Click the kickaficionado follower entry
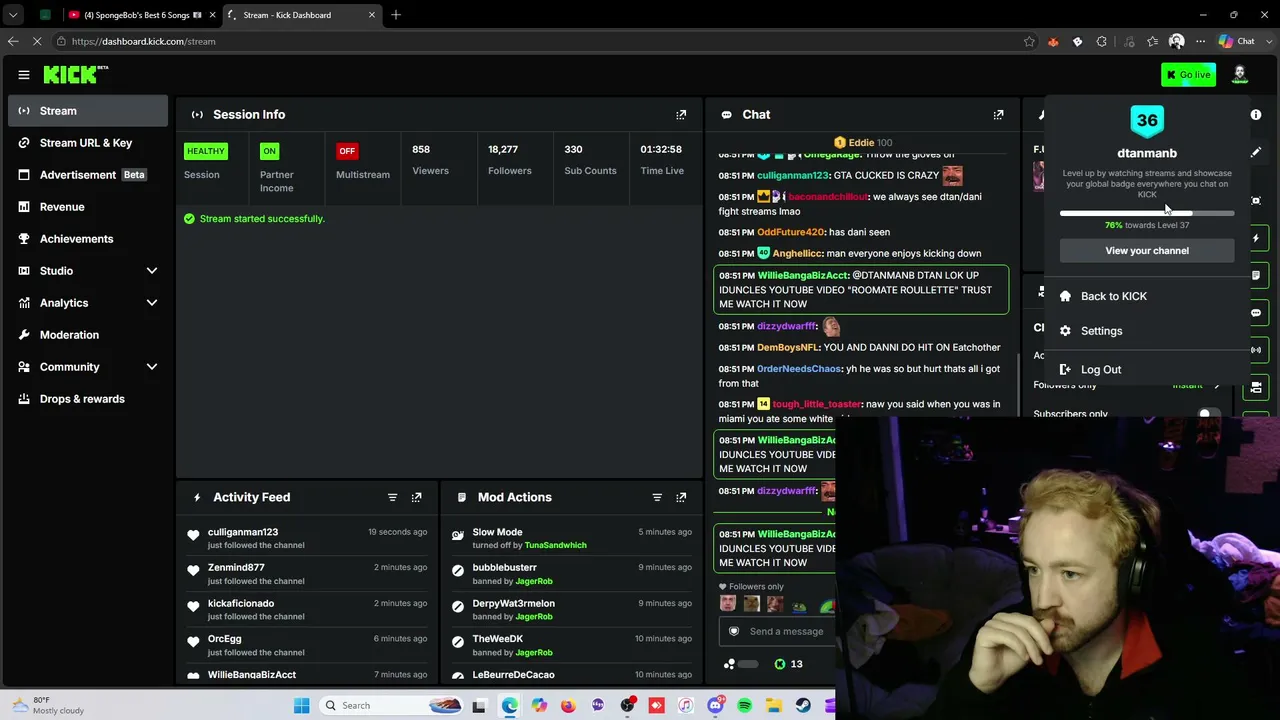 [x=241, y=604]
